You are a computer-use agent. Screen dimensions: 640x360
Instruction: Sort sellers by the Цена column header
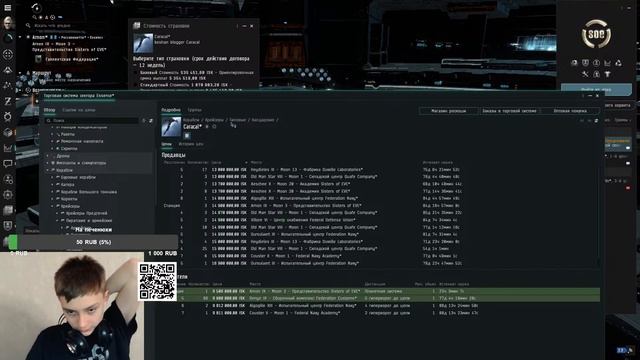click(x=216, y=162)
